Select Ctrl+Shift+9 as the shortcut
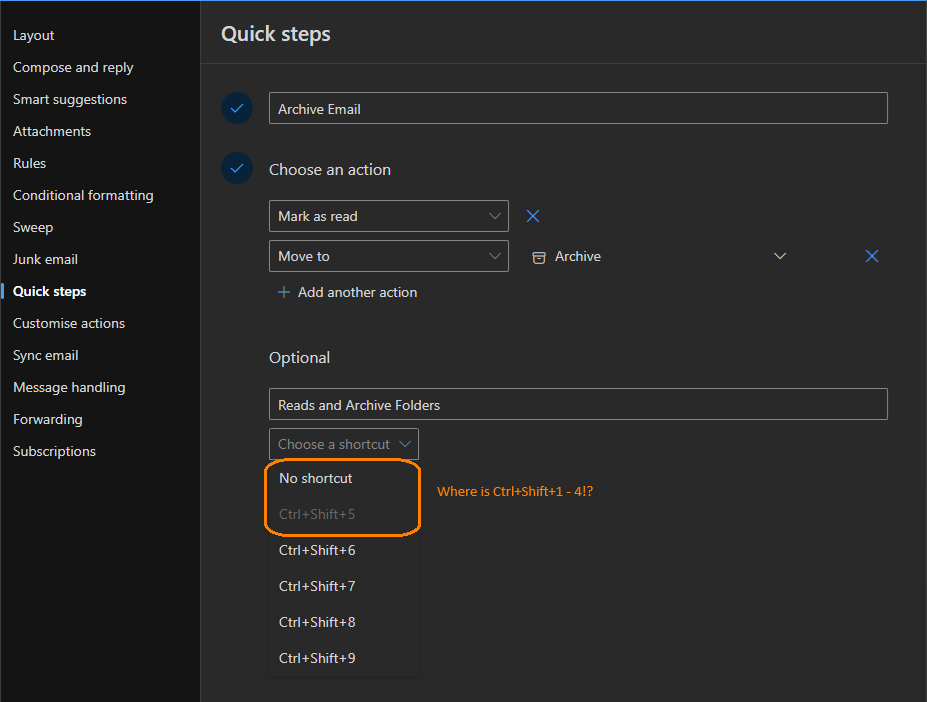927x702 pixels. [x=317, y=658]
